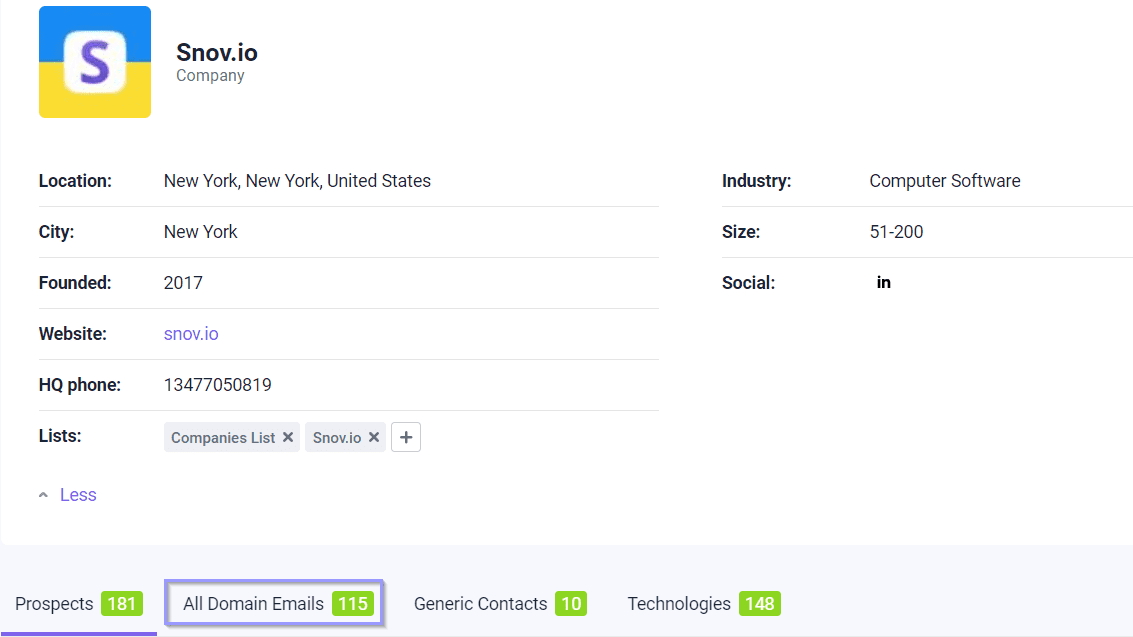
Task: Remove the Companies List tag
Action: coord(288,437)
